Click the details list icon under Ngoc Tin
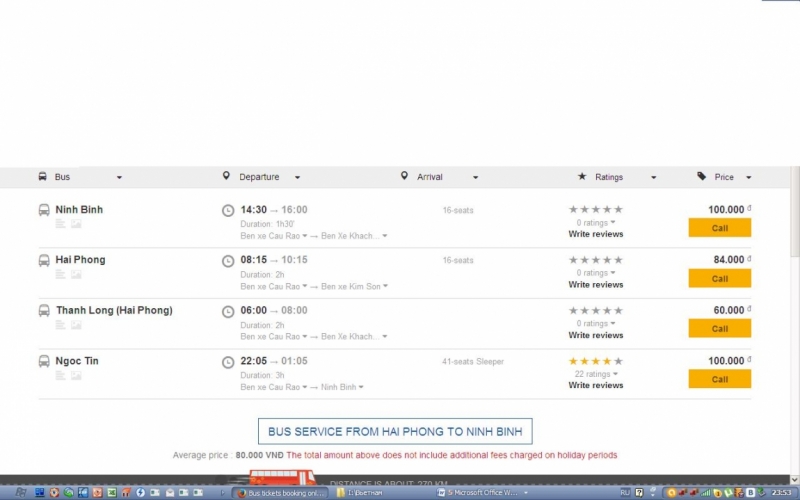This screenshot has width=800, height=500. click(61, 375)
